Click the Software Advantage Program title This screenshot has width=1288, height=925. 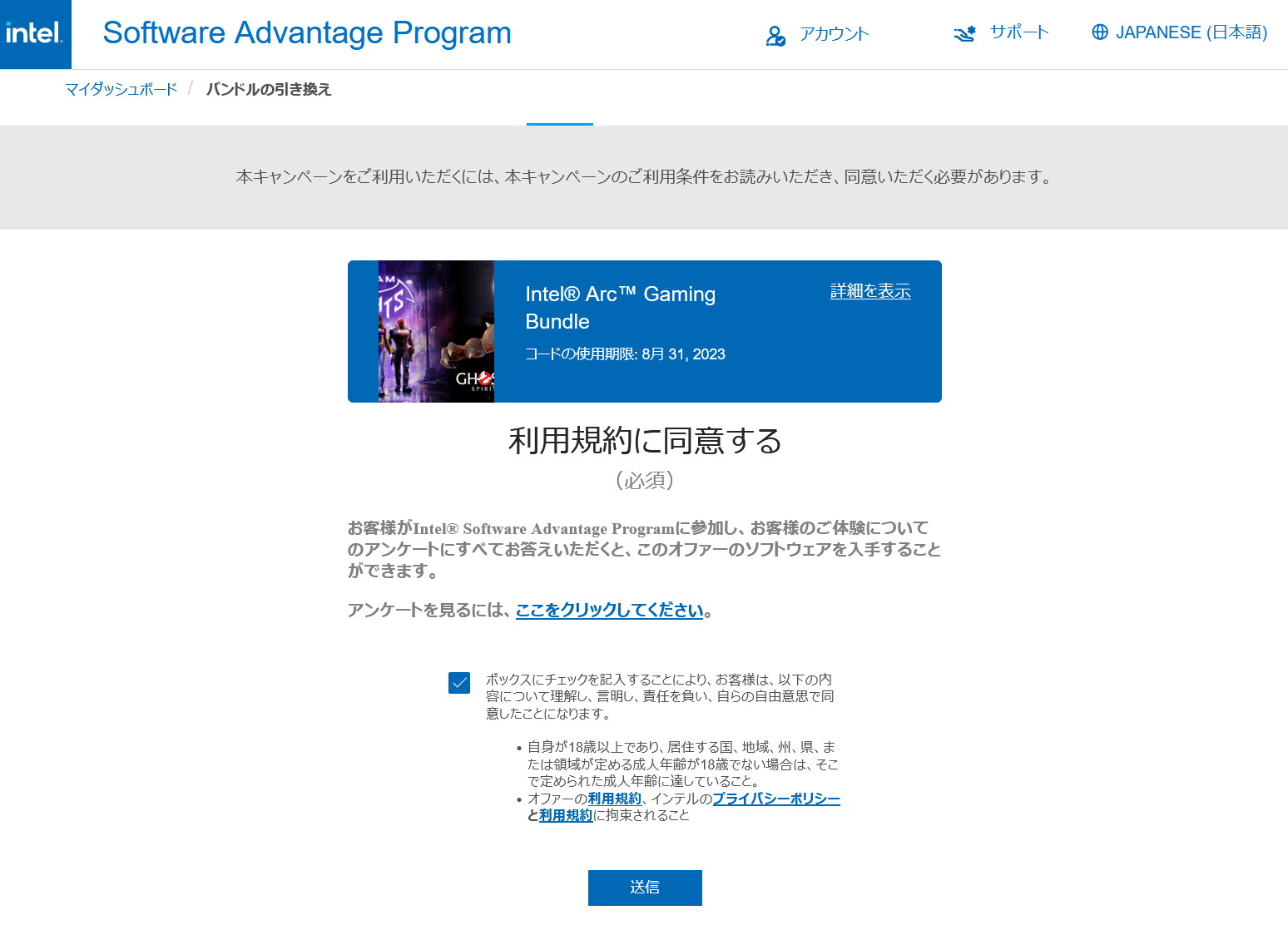point(307,33)
